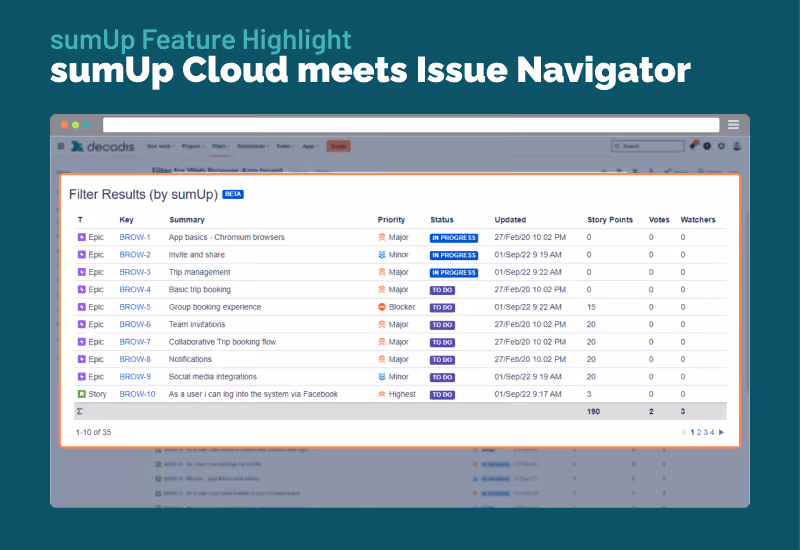This screenshot has height=550, width=800.
Task: Sort by the Key column header
Action: (x=127, y=220)
